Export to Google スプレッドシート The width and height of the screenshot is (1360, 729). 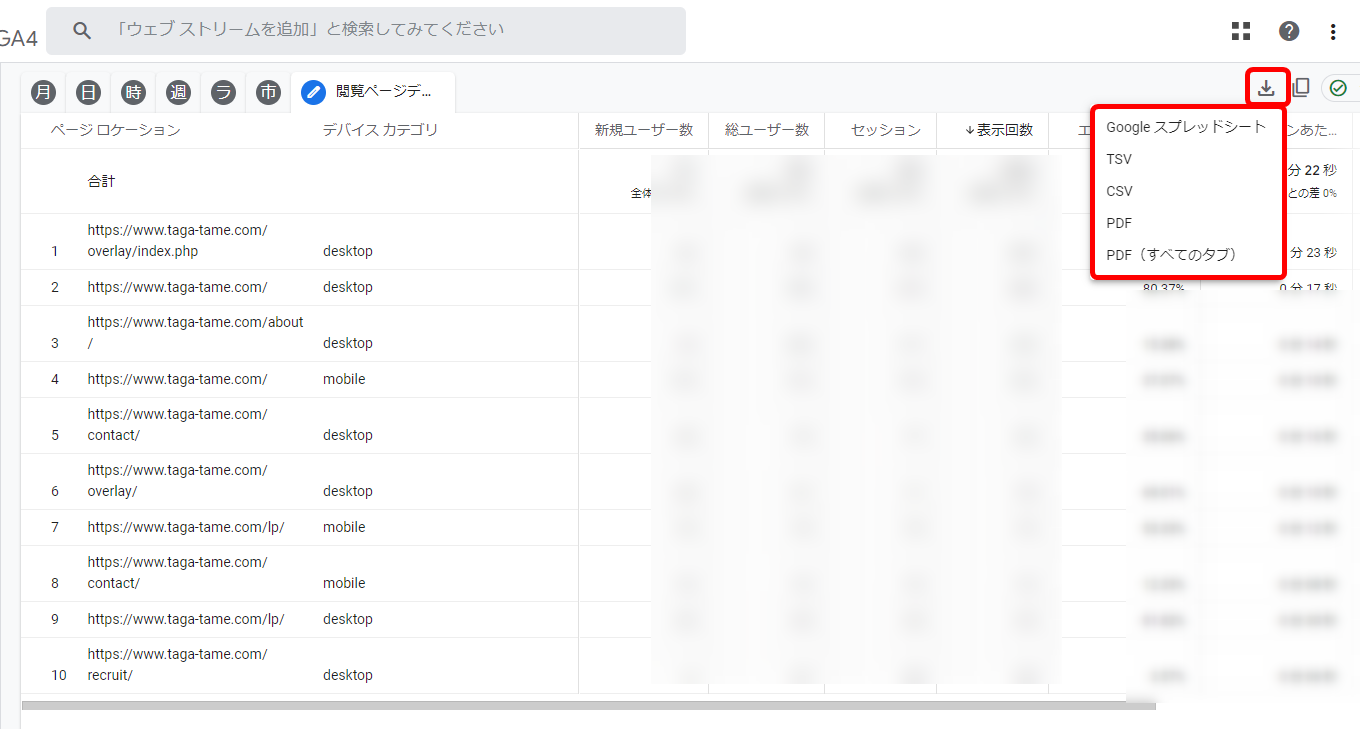(x=1186, y=127)
